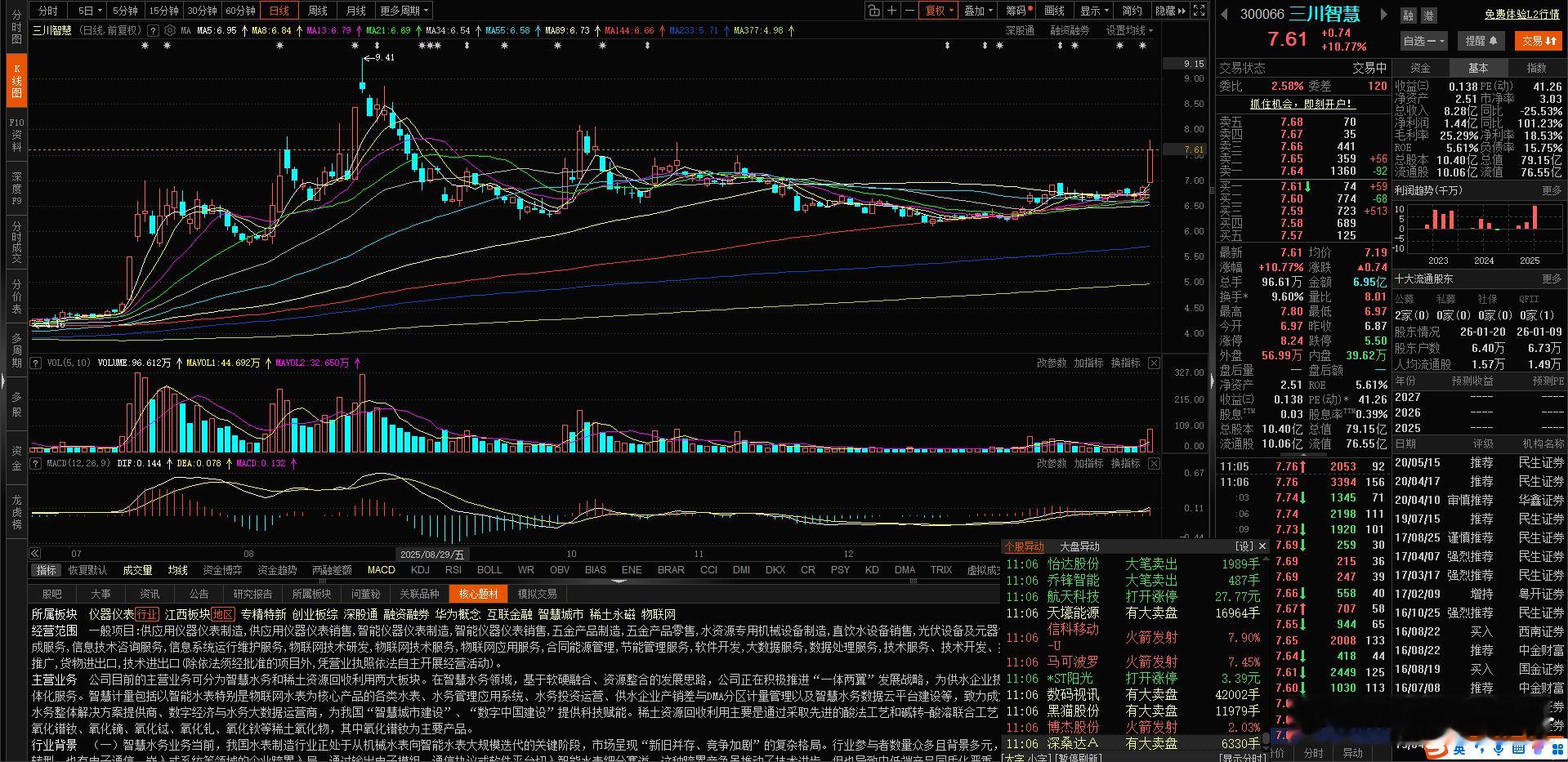Image resolution: width=1568 pixels, height=762 pixels.
Task: Open MA settings gear icon
Action: (170, 30)
